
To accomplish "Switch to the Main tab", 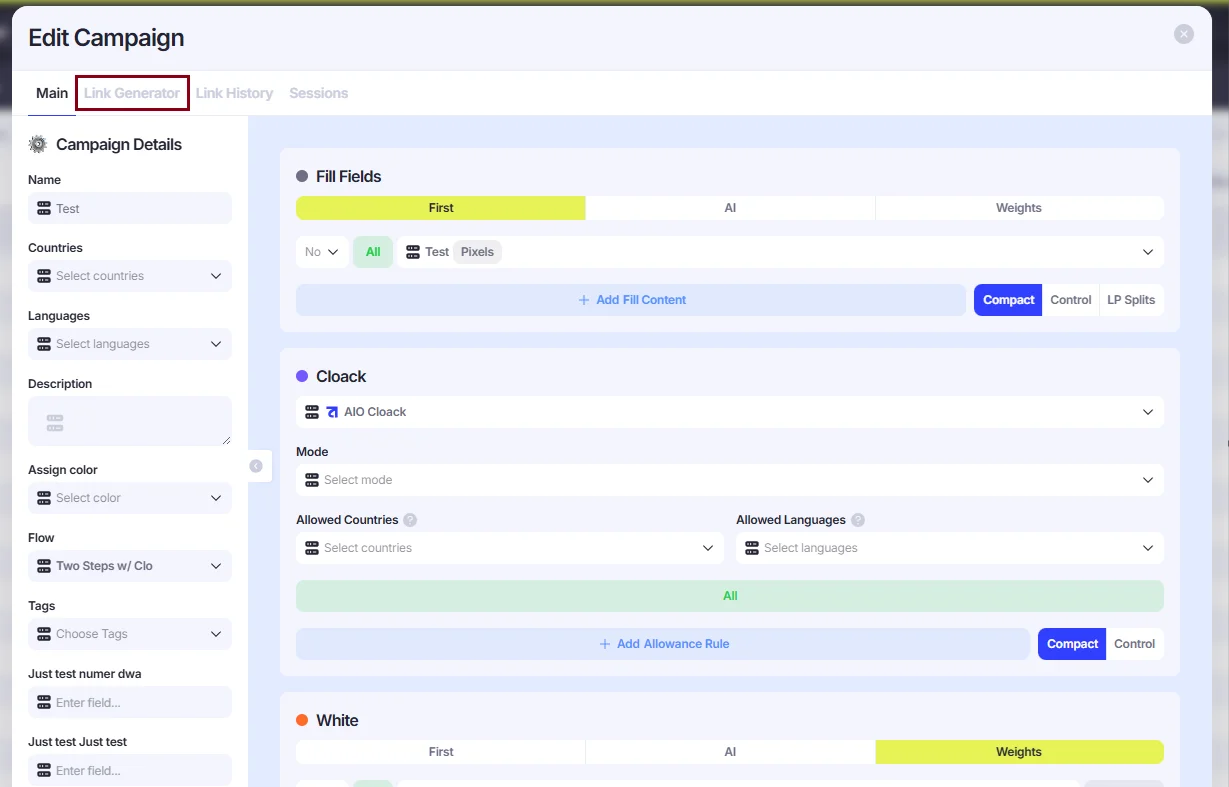I will (x=52, y=93).
